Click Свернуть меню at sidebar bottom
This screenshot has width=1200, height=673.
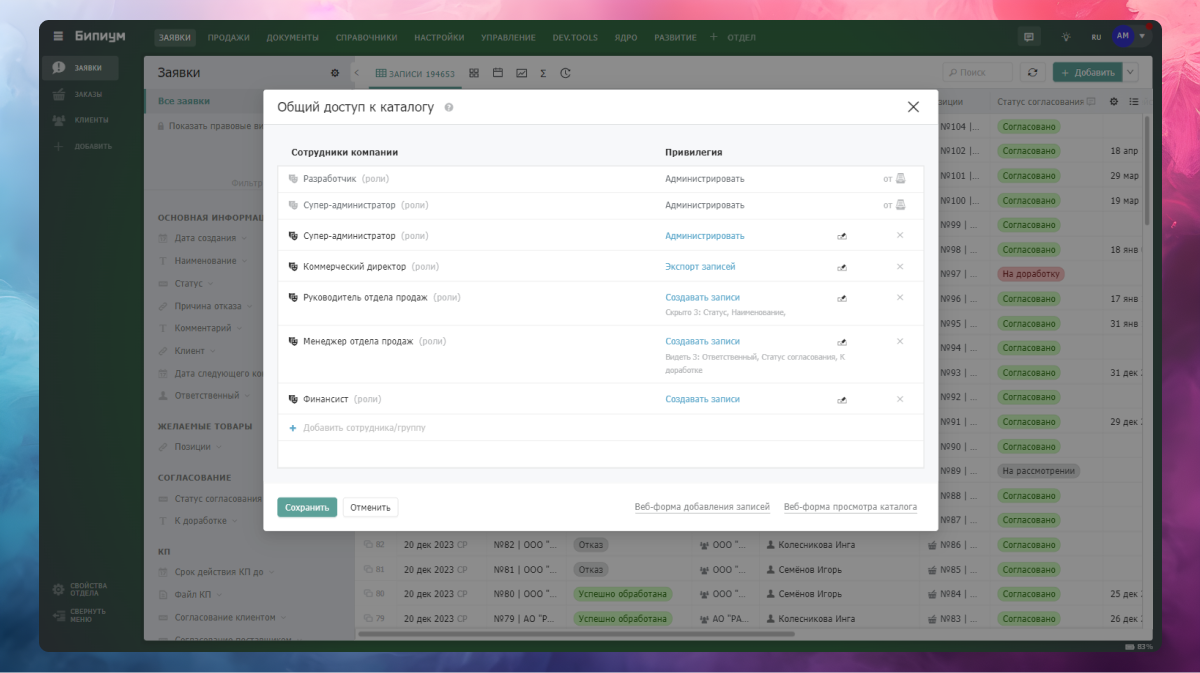coord(81,615)
